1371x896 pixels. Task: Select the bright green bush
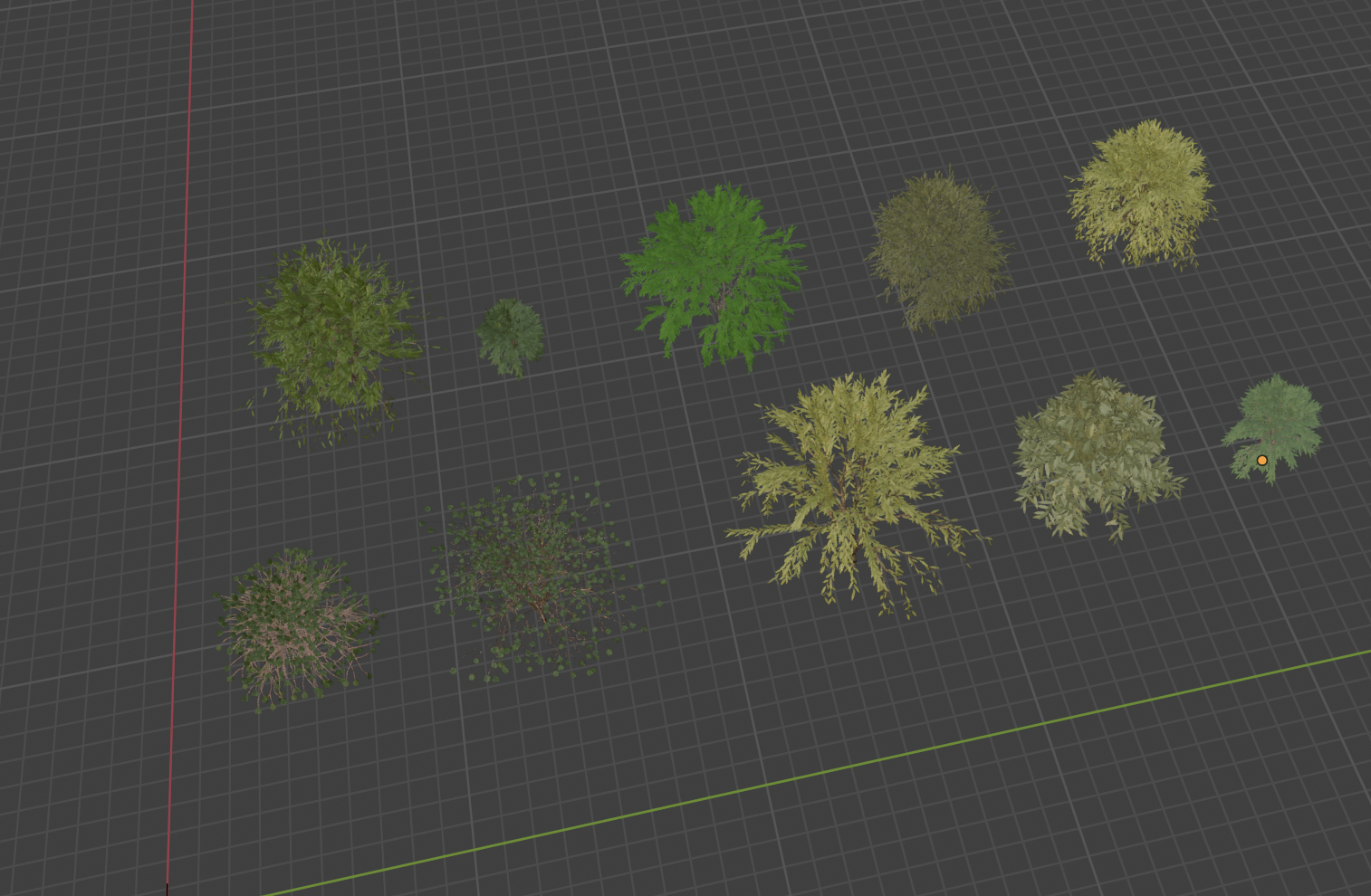click(714, 277)
